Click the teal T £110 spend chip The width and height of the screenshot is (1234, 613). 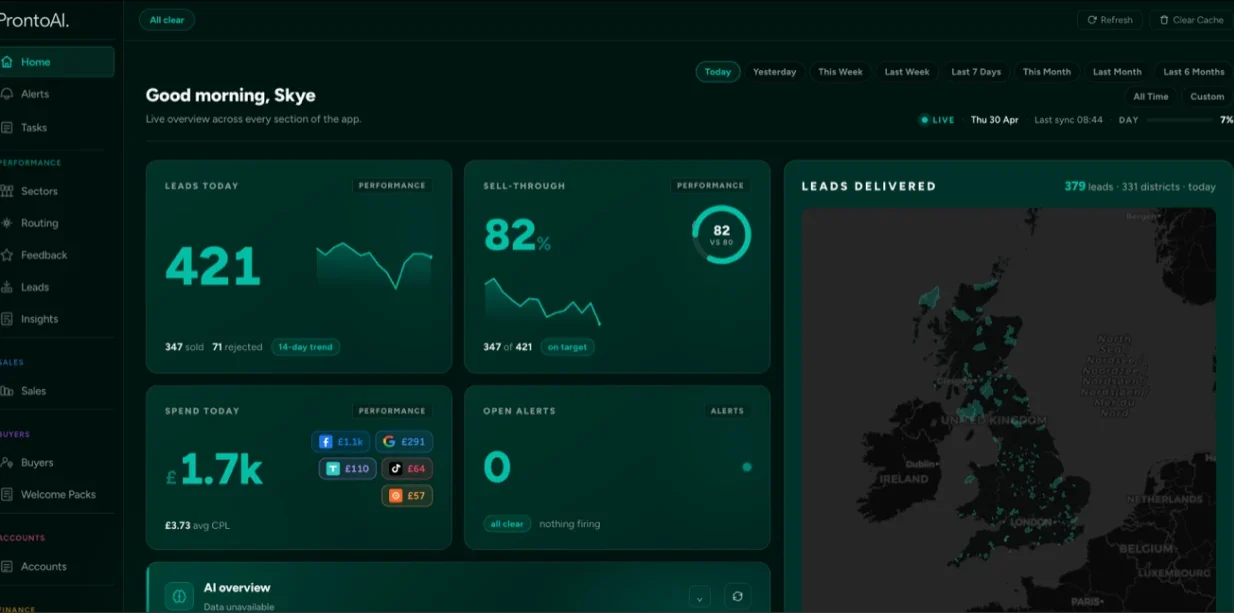(347, 468)
